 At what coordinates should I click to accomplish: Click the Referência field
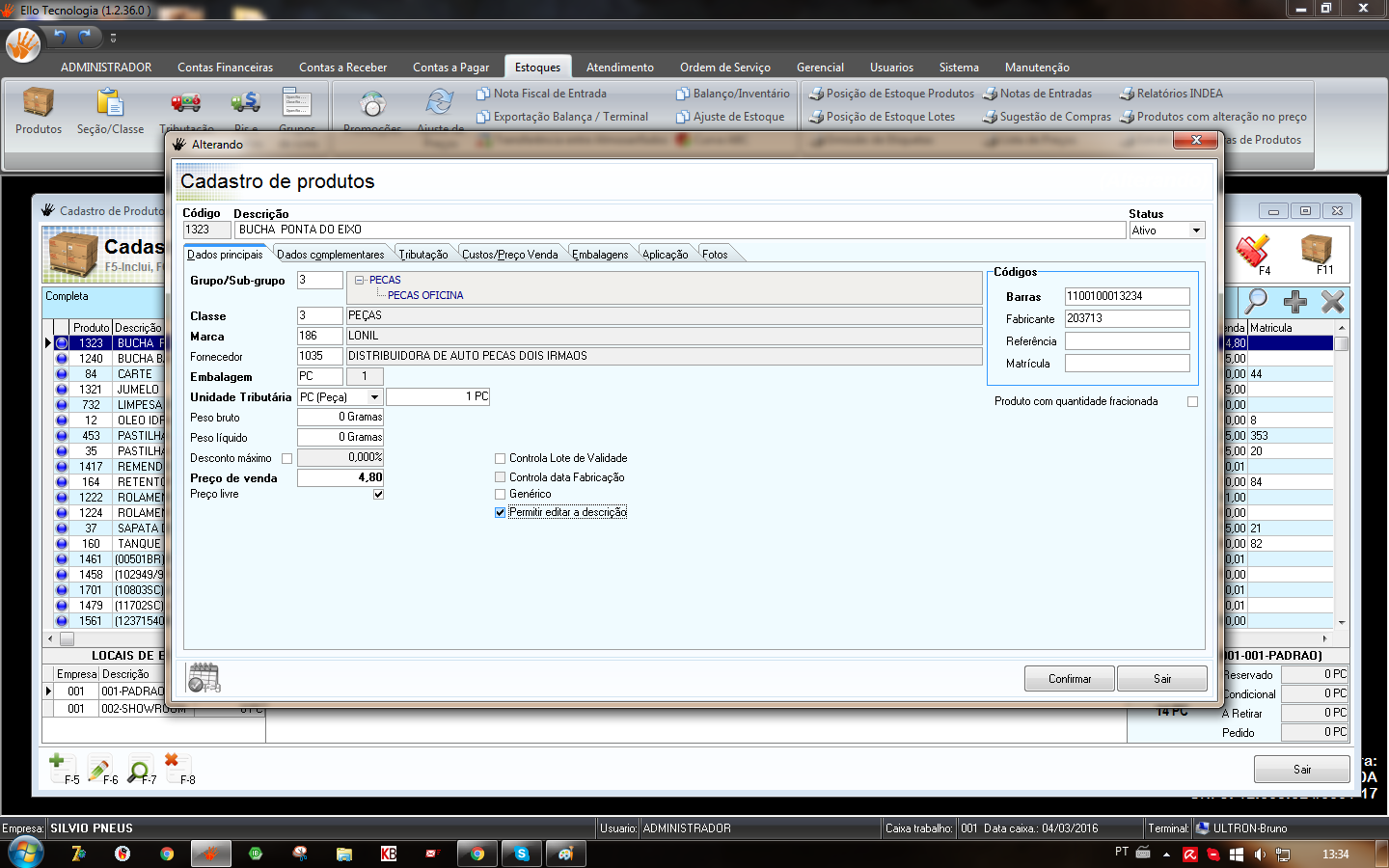click(1127, 341)
